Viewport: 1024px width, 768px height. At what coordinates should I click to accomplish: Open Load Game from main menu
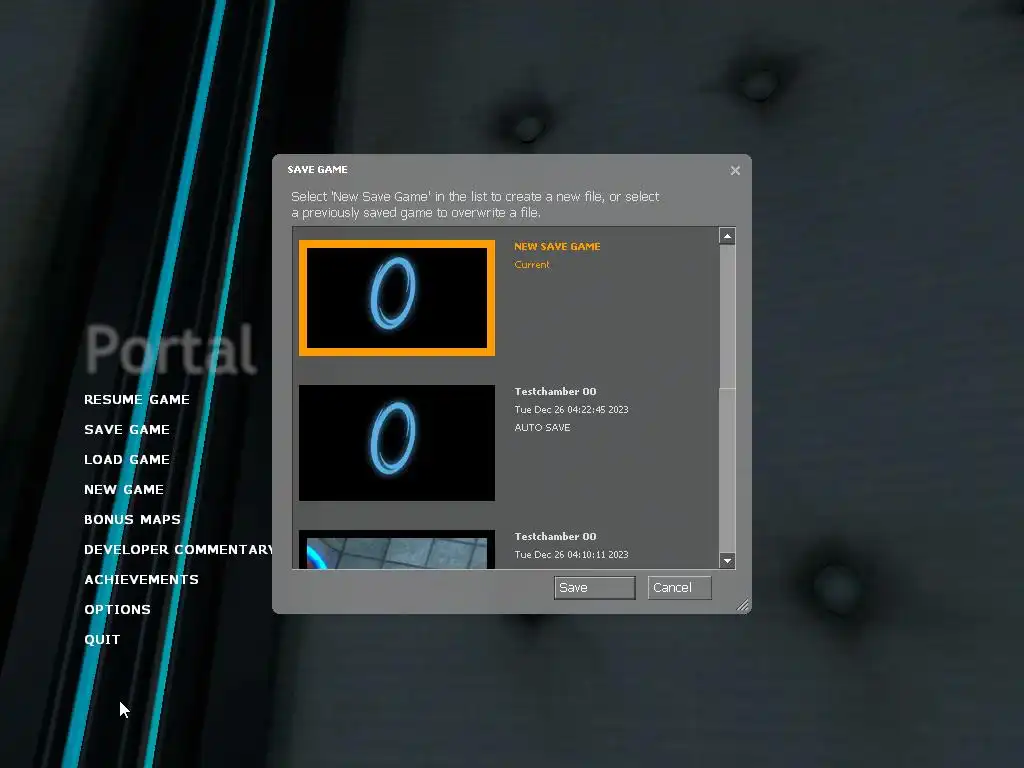click(x=127, y=459)
